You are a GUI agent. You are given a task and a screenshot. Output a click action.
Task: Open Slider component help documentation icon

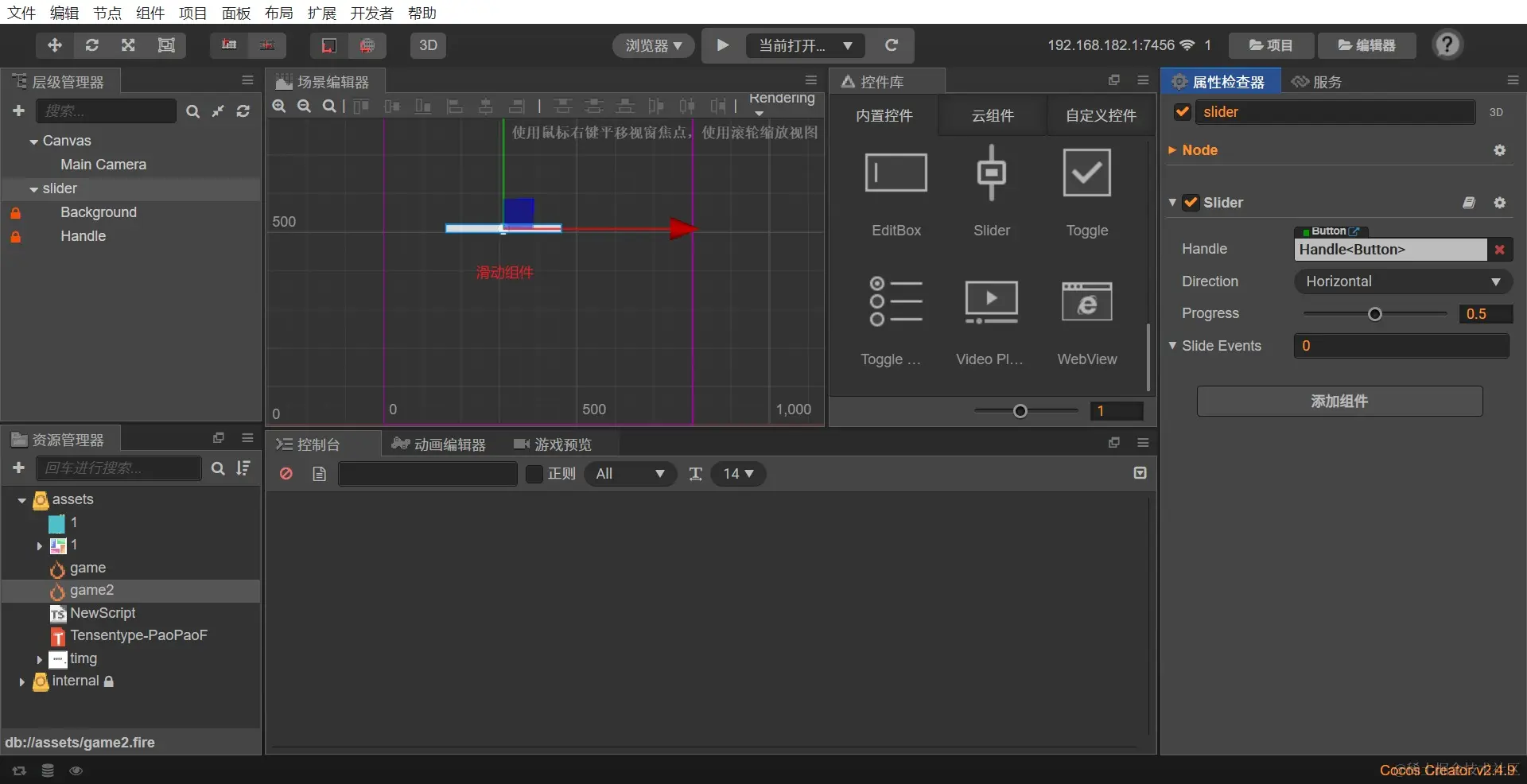[x=1469, y=203]
